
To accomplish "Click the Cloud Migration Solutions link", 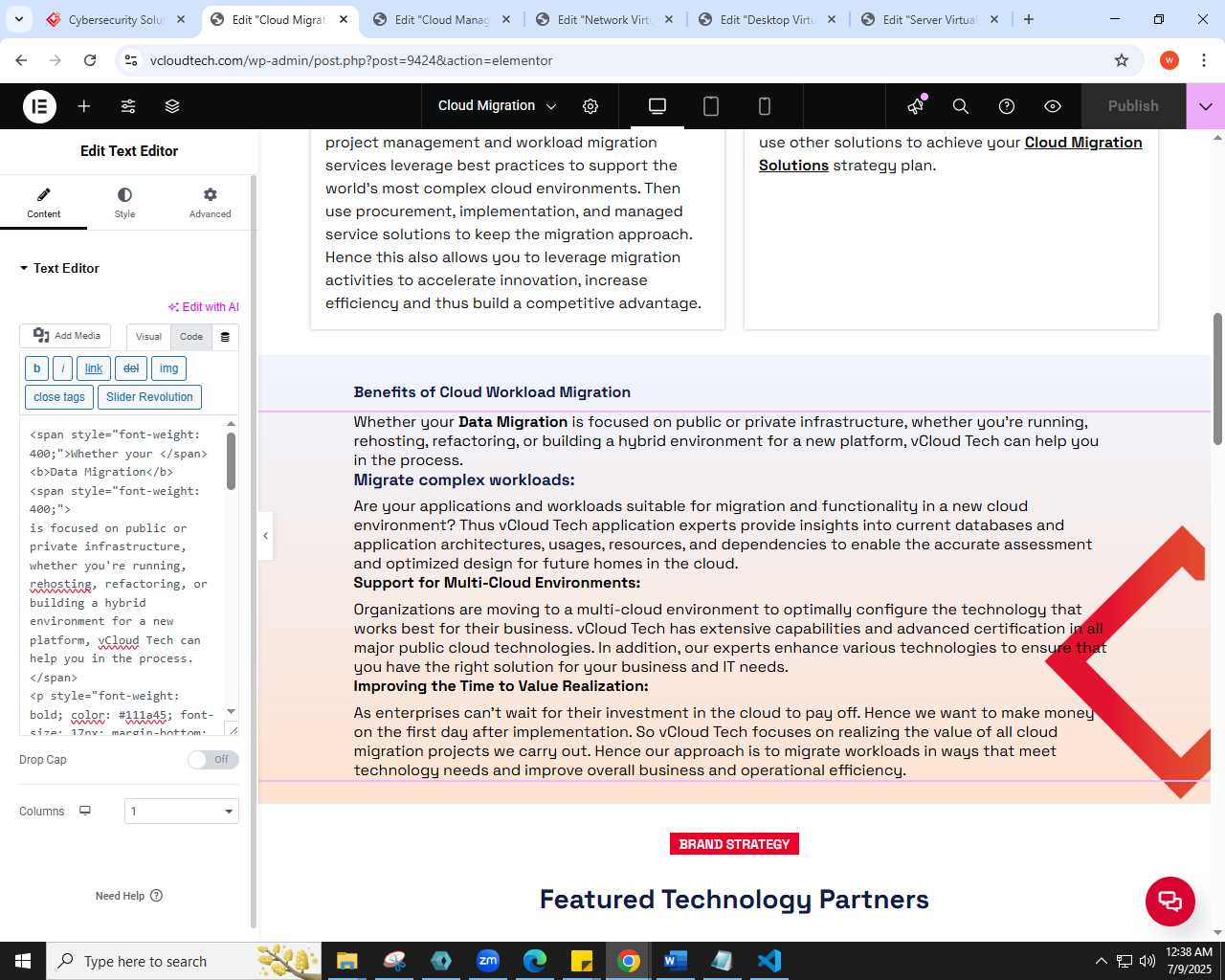I will 950,154.
